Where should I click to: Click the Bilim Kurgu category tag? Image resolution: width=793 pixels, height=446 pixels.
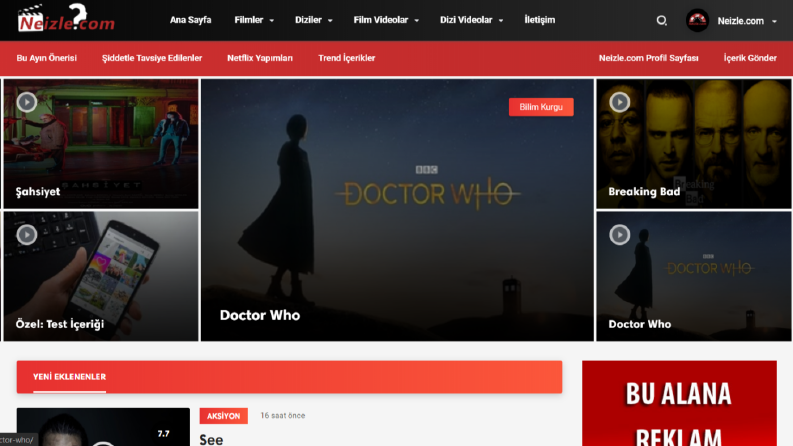pyautogui.click(x=541, y=107)
